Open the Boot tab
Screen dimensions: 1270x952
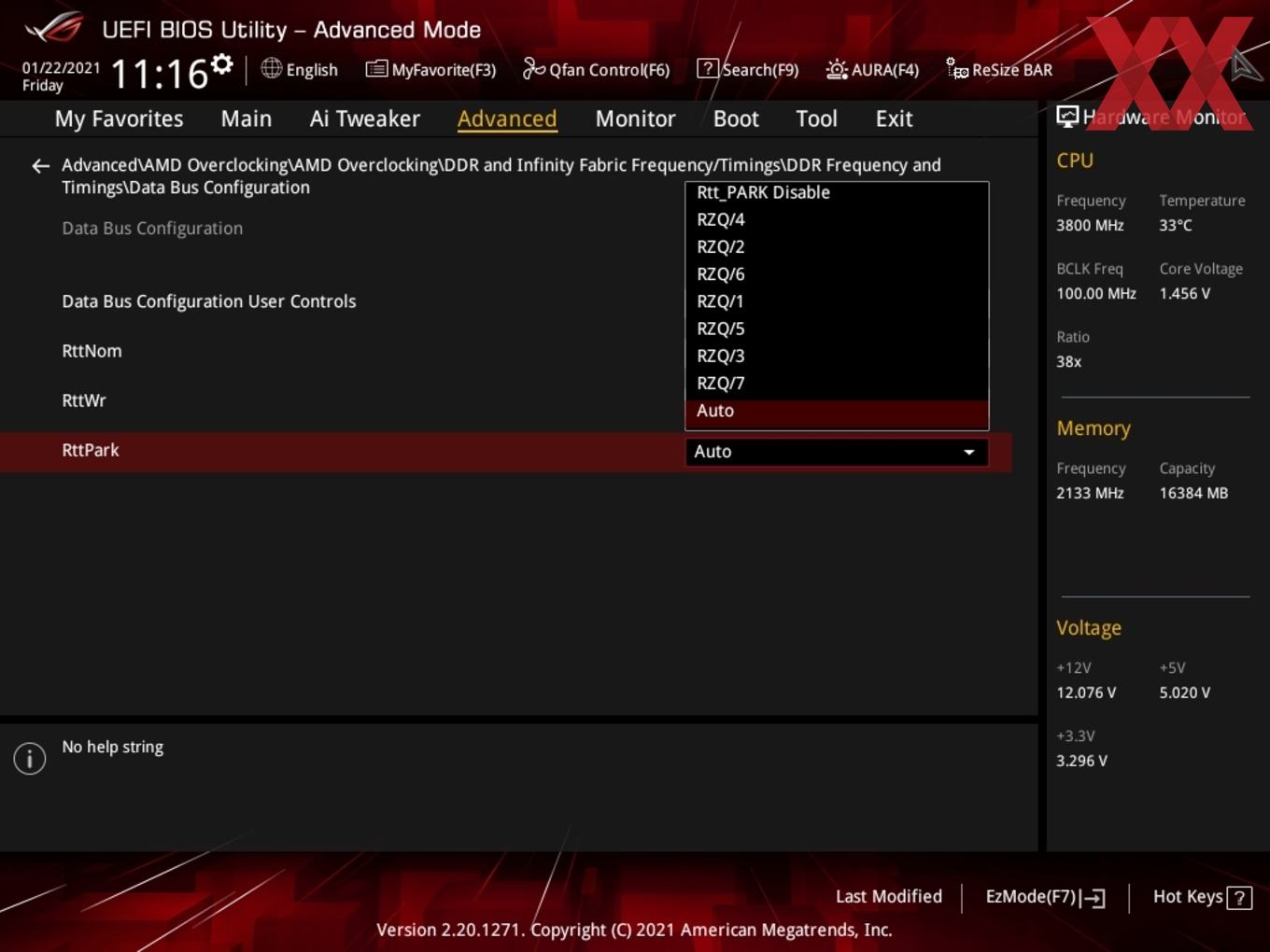pos(736,119)
